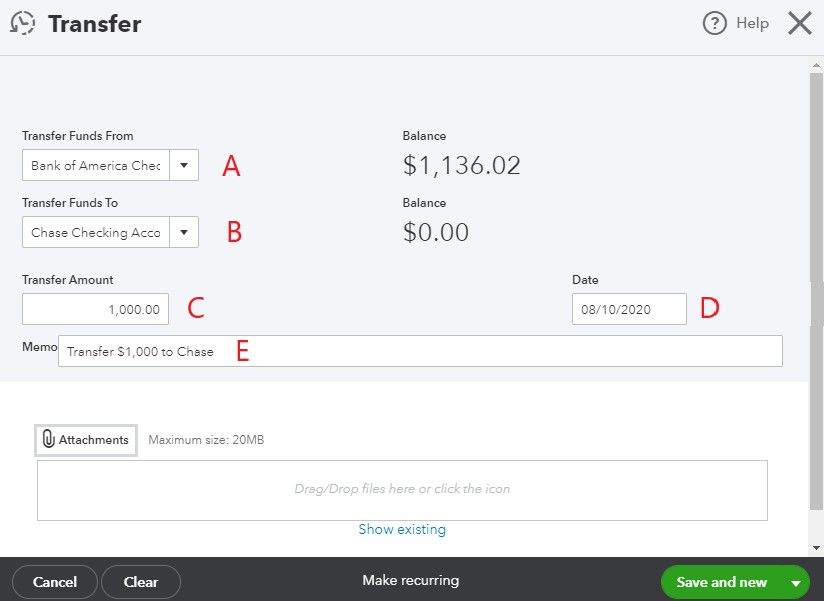Click the Chase Checking account field
Image resolution: width=824 pixels, height=601 pixels.
[x=96, y=232]
